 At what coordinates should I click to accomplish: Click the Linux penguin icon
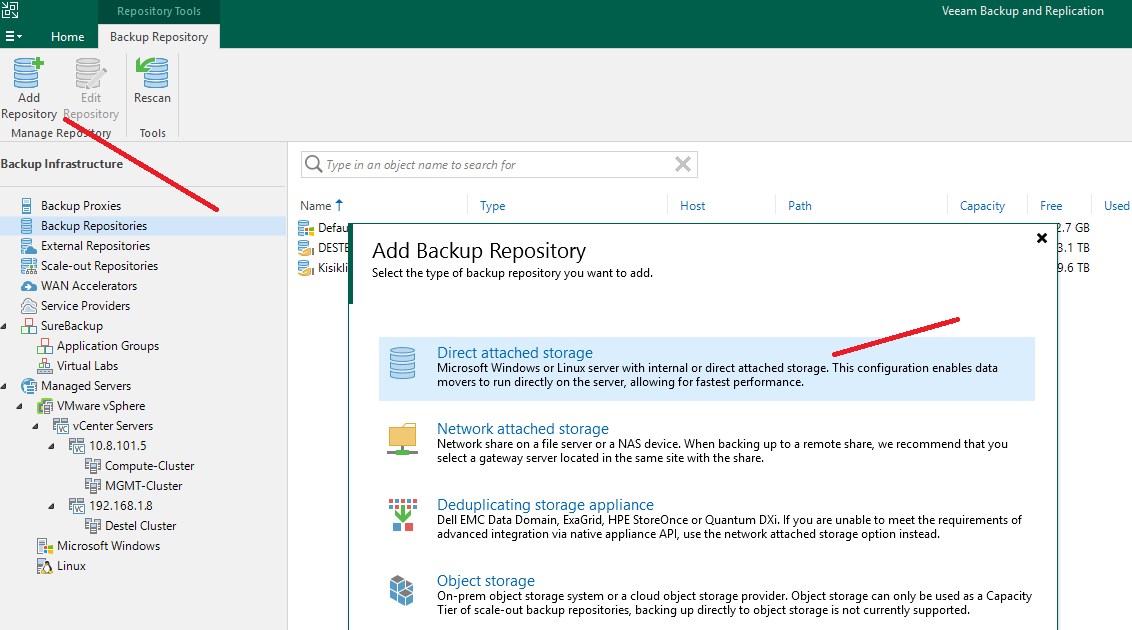tap(45, 566)
